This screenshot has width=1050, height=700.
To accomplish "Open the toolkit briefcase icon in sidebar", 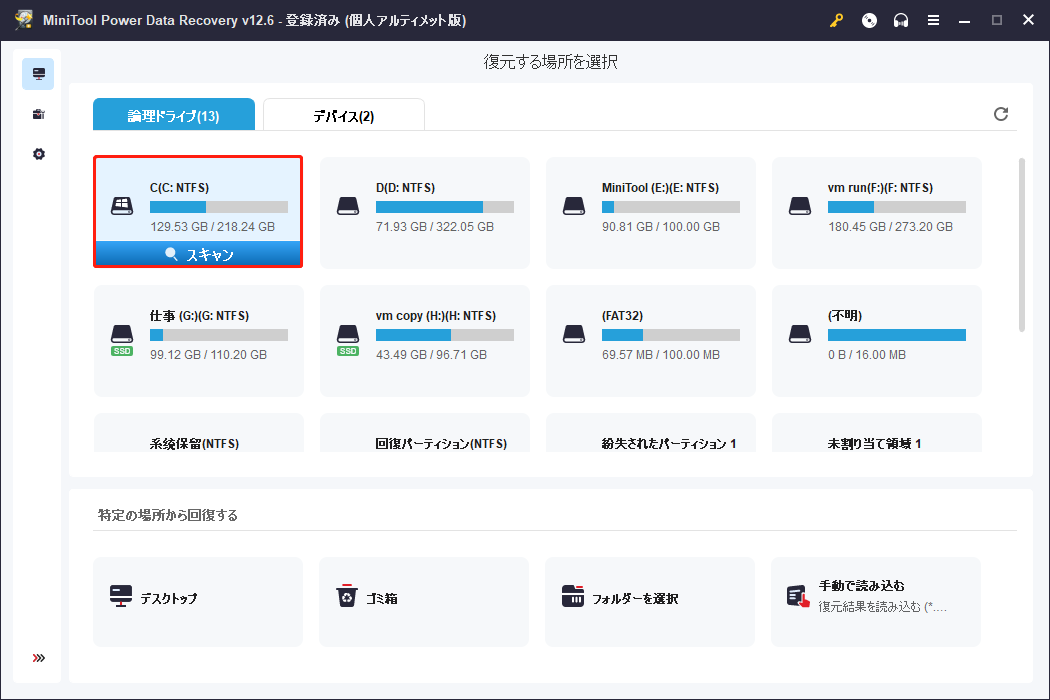I will 38,113.
